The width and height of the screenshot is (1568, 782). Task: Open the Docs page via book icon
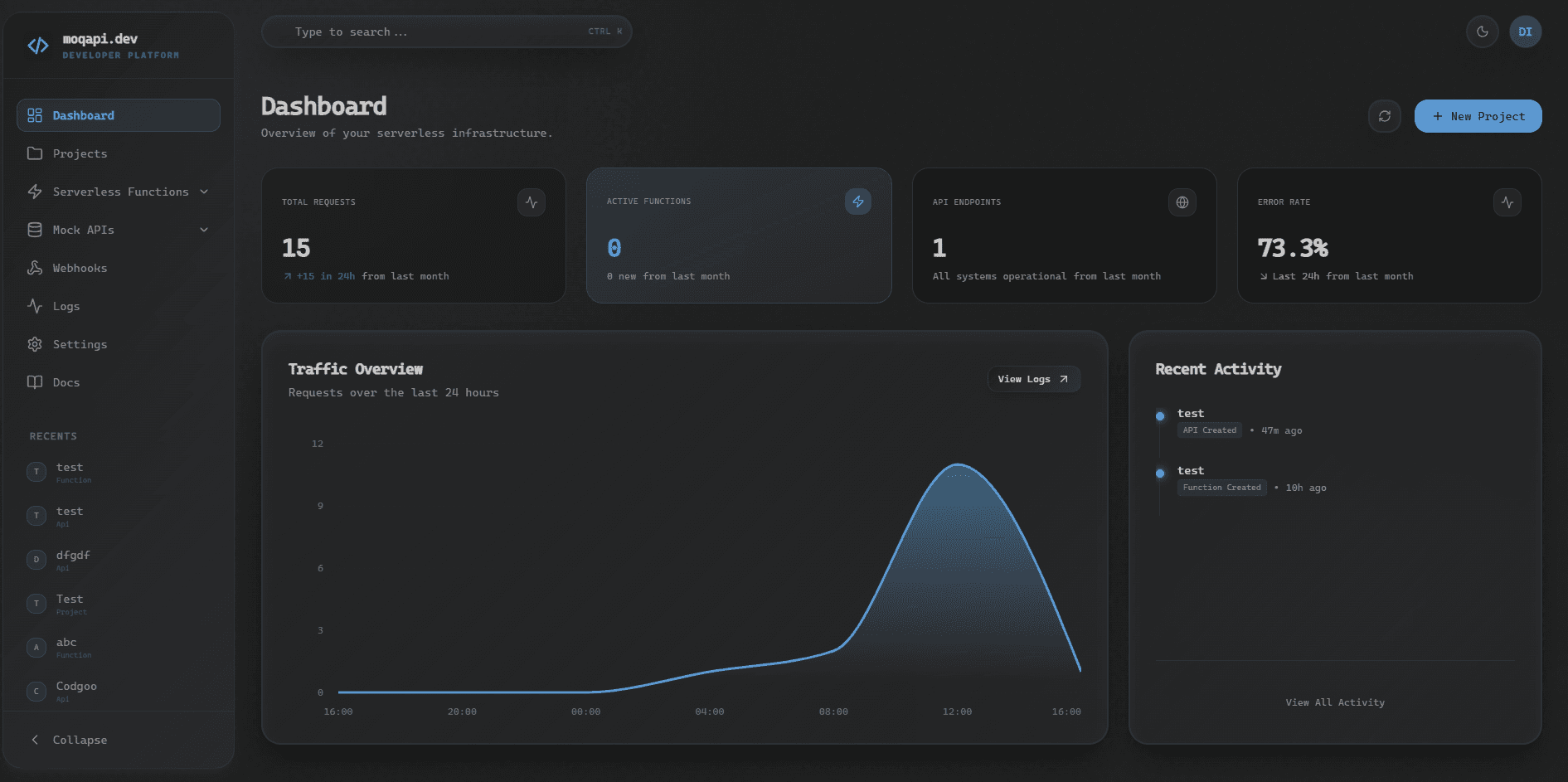tap(35, 382)
